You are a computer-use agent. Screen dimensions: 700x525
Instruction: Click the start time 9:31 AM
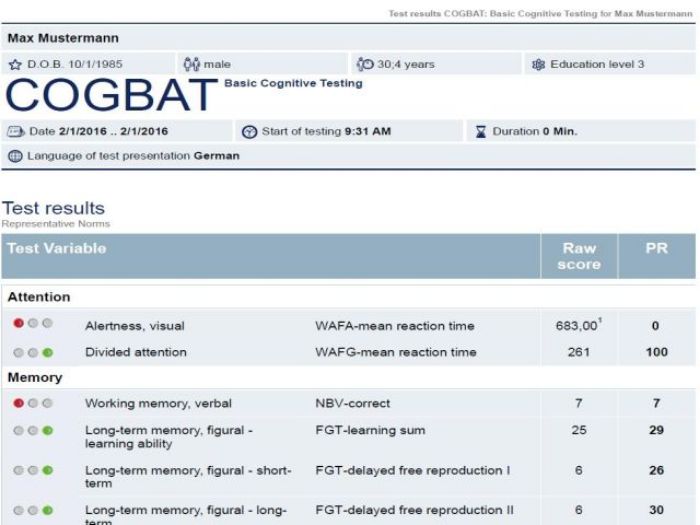pyautogui.click(x=368, y=131)
